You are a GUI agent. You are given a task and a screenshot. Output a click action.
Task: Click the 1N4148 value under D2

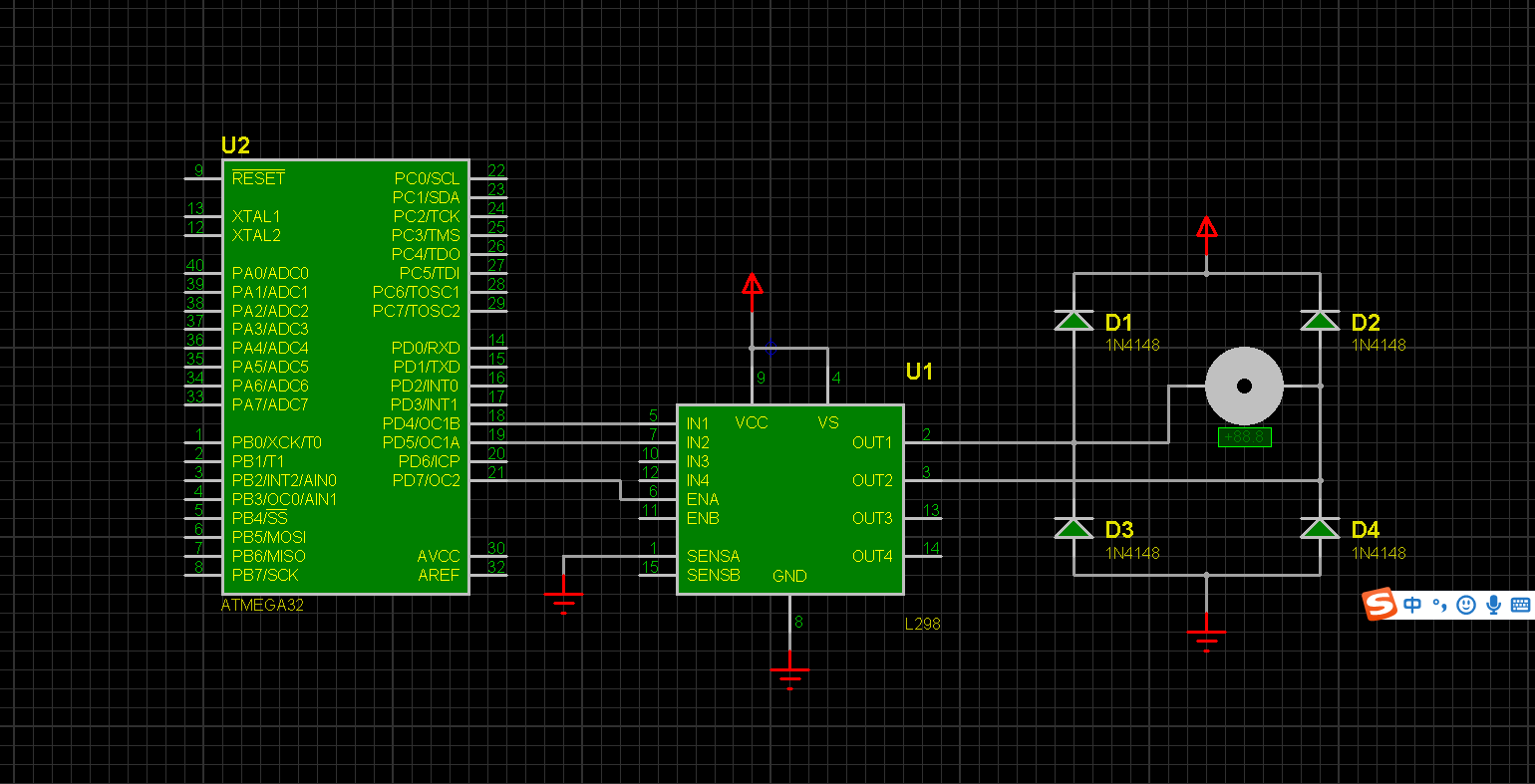point(1379,345)
